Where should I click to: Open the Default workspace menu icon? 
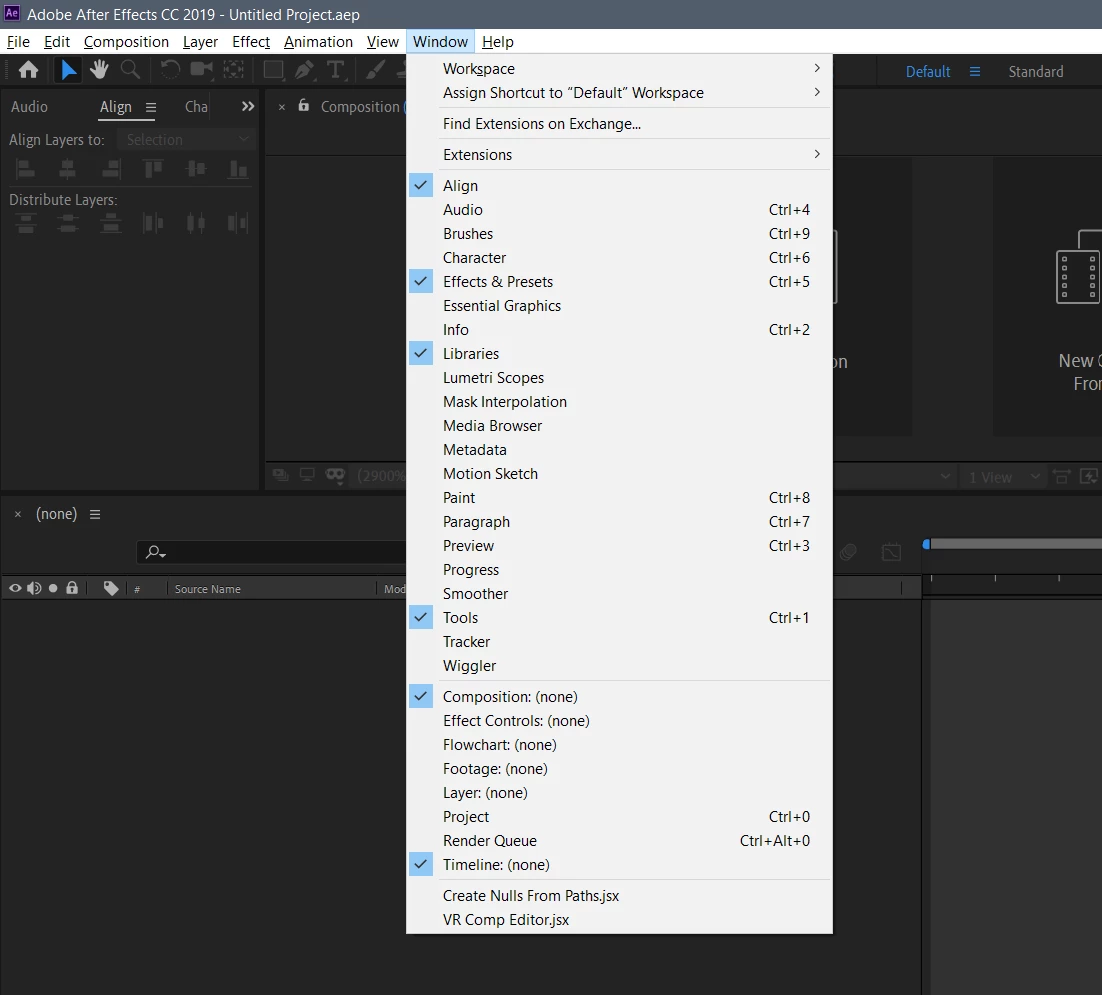974,72
